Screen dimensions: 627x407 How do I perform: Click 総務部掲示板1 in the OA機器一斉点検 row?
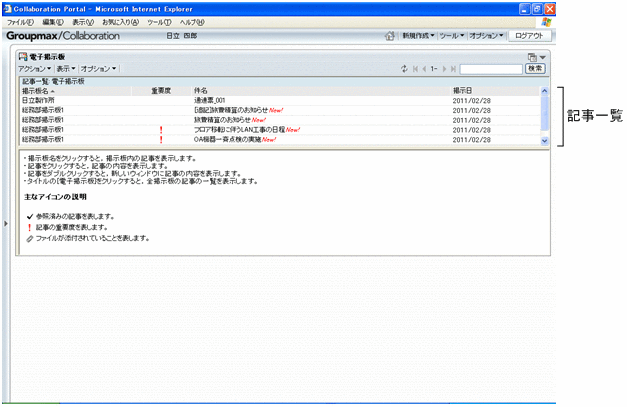coord(43,140)
